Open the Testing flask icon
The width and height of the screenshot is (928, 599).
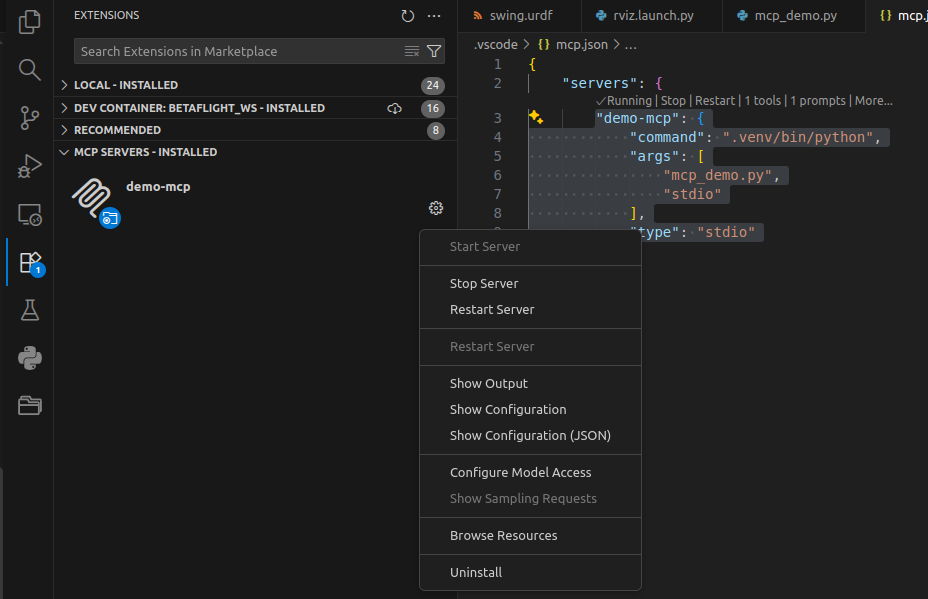click(x=30, y=310)
